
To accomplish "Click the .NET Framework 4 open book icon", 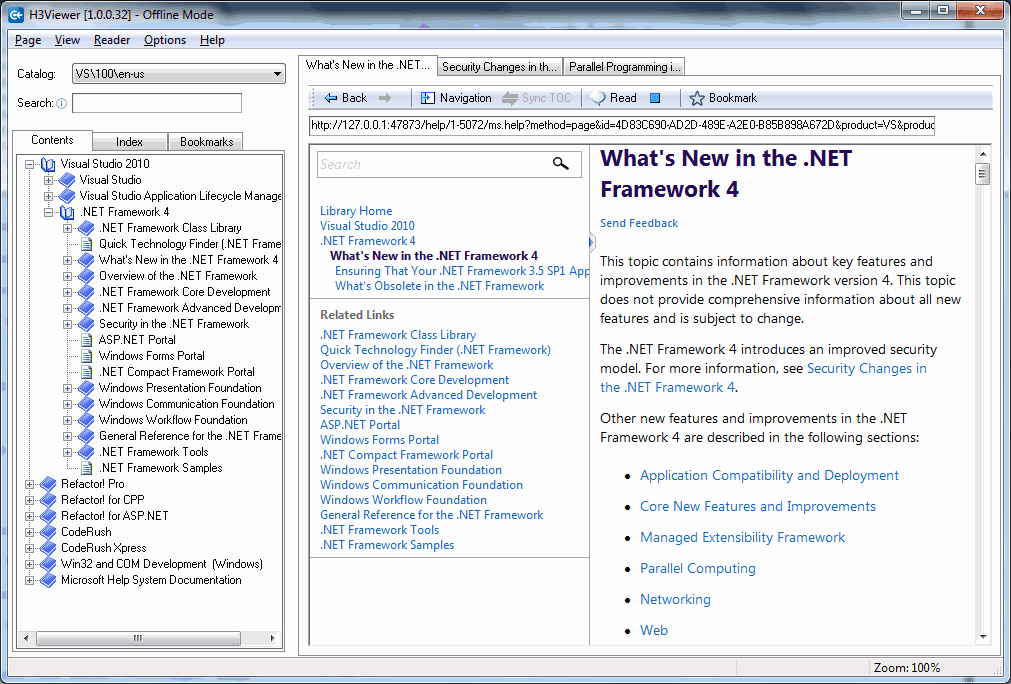I will 67,212.
